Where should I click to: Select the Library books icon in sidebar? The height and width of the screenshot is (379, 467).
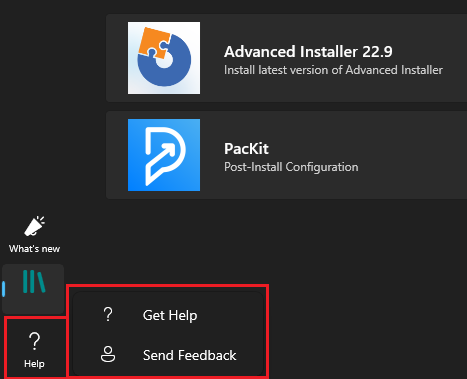point(34,282)
